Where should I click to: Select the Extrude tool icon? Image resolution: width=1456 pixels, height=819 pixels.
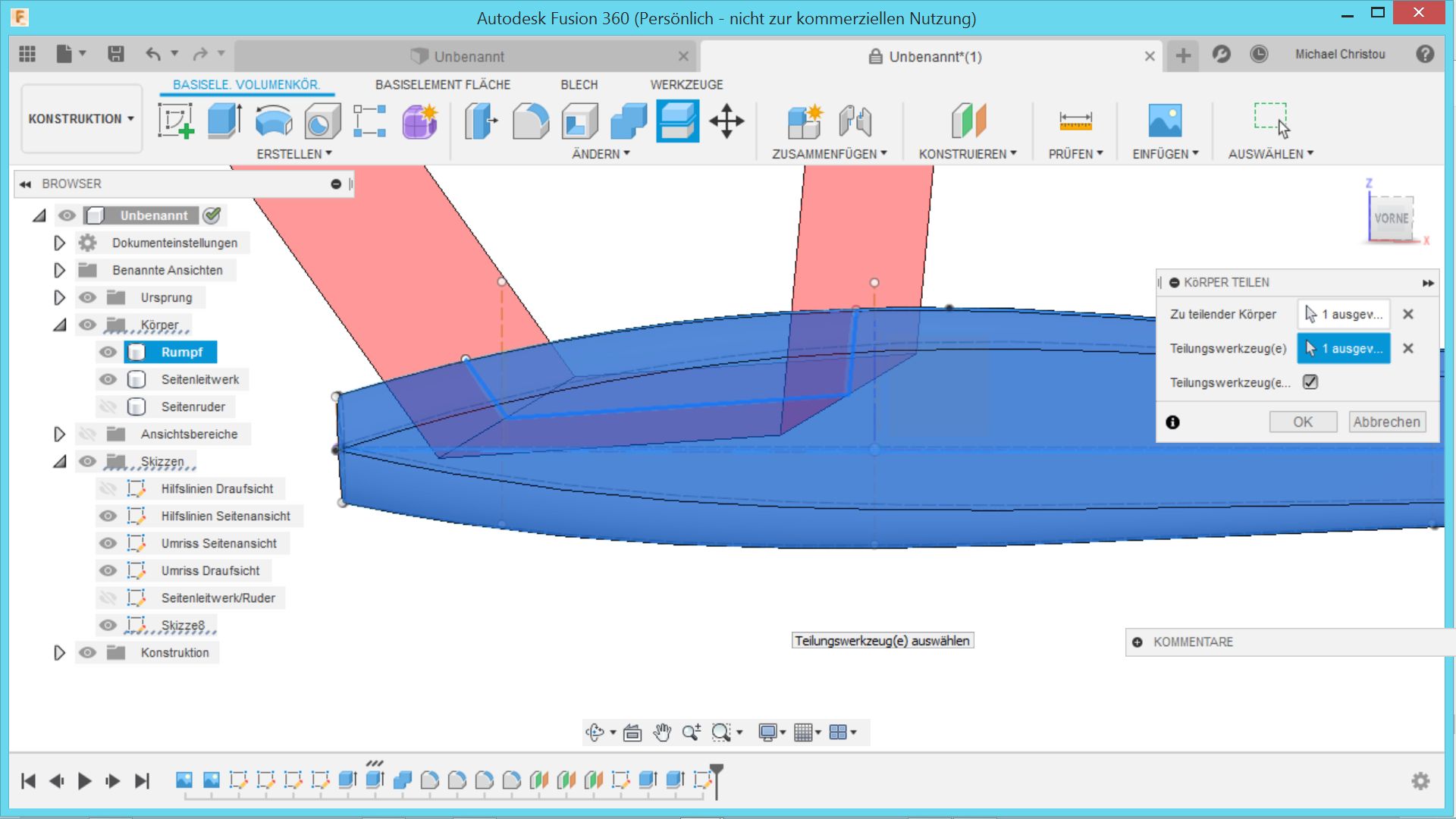(224, 121)
